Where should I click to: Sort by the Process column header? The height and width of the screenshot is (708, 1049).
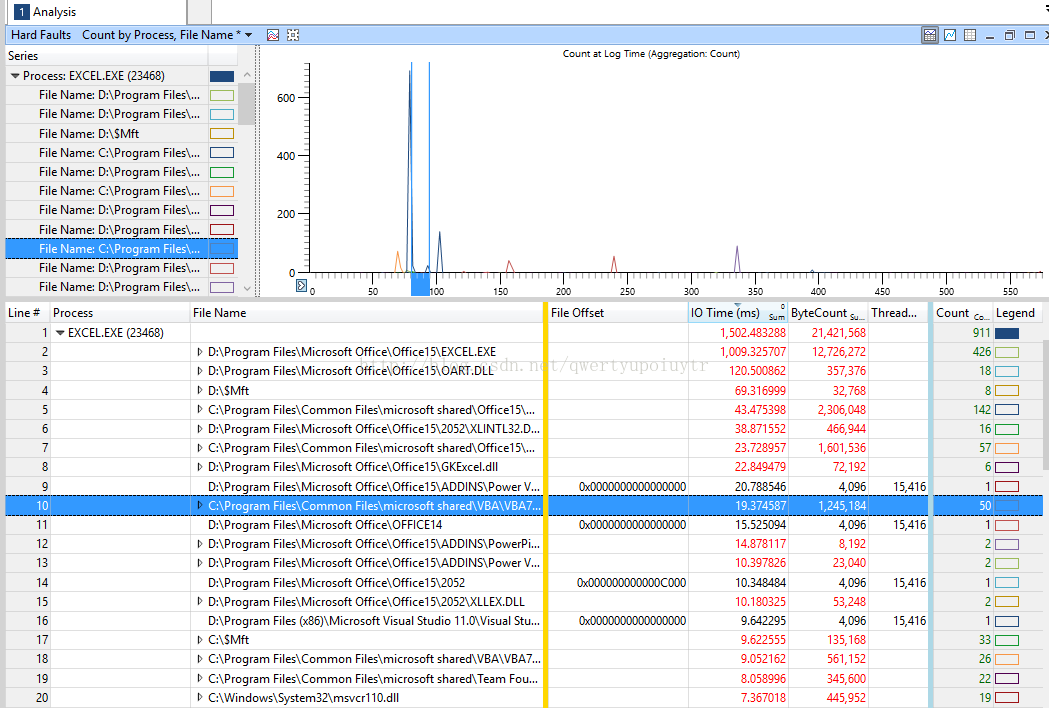(x=120, y=313)
